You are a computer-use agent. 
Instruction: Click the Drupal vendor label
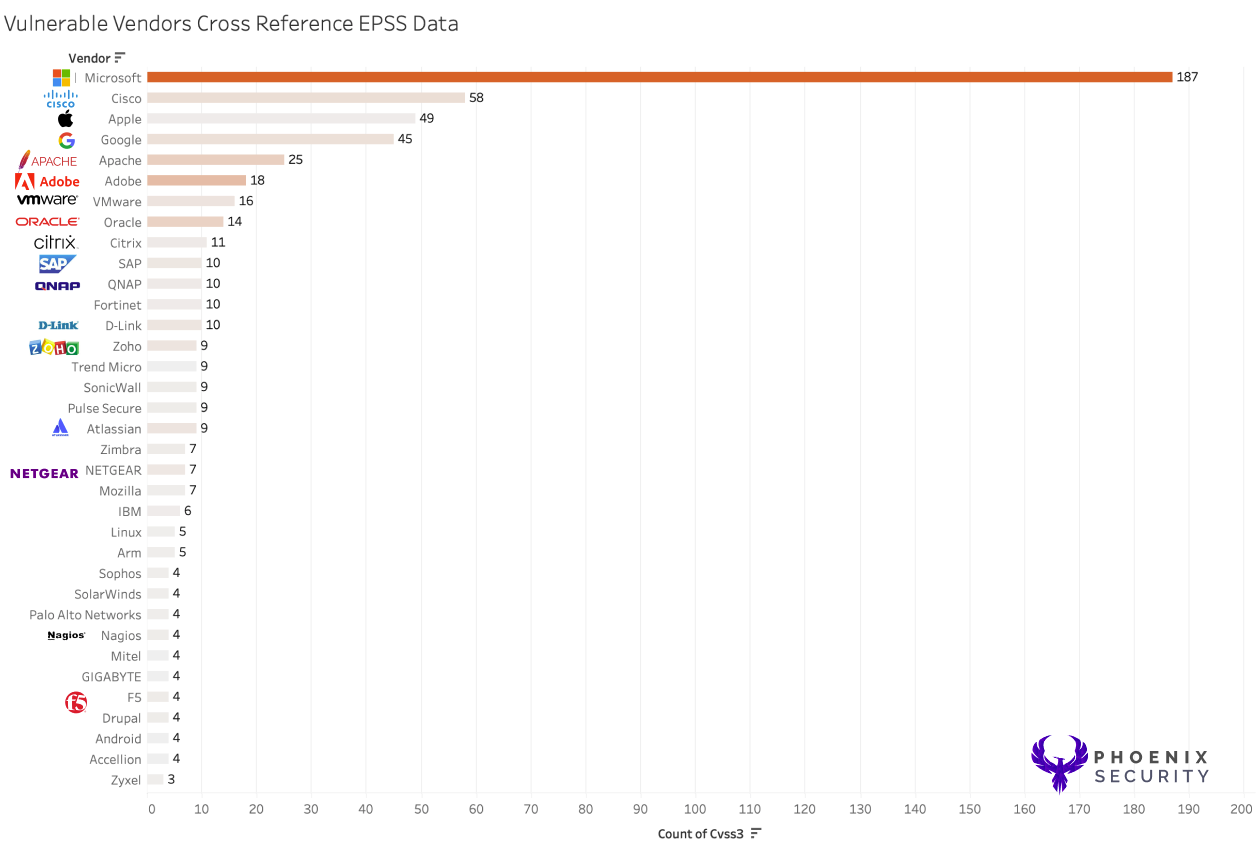click(122, 718)
